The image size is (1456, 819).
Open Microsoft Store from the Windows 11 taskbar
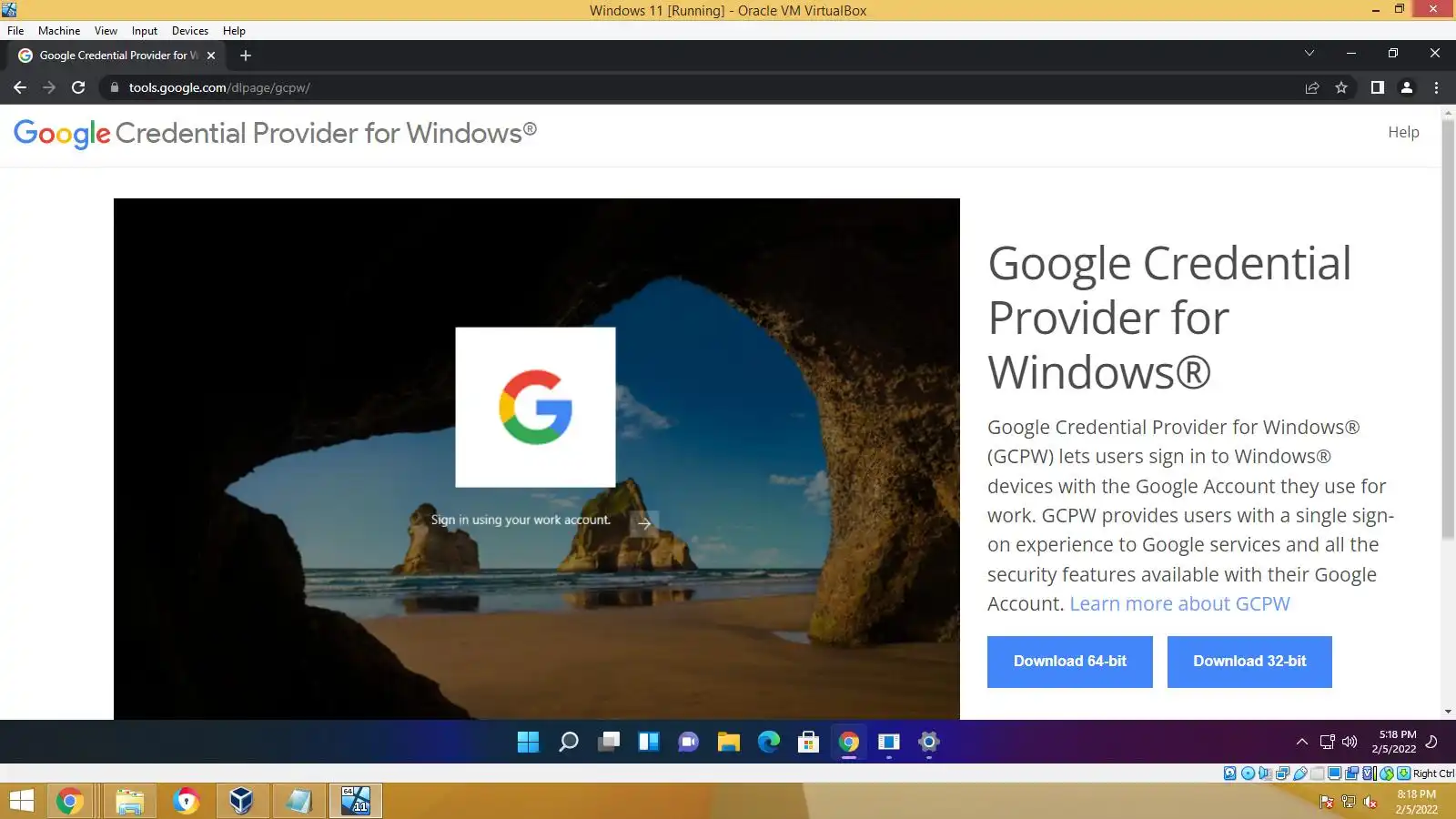(x=809, y=742)
